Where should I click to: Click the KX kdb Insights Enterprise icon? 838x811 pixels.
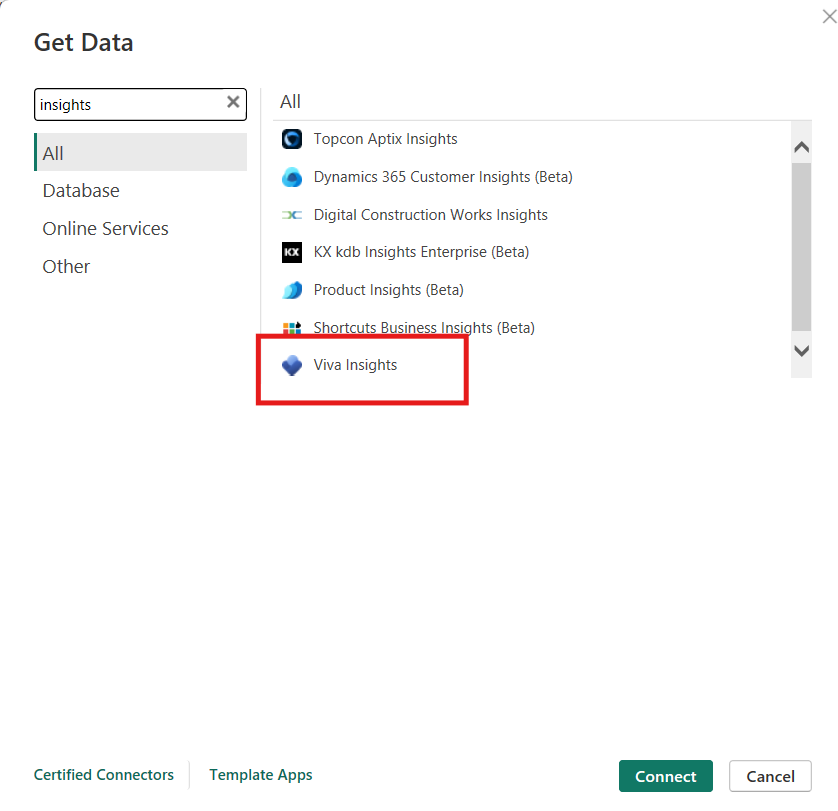[x=292, y=252]
